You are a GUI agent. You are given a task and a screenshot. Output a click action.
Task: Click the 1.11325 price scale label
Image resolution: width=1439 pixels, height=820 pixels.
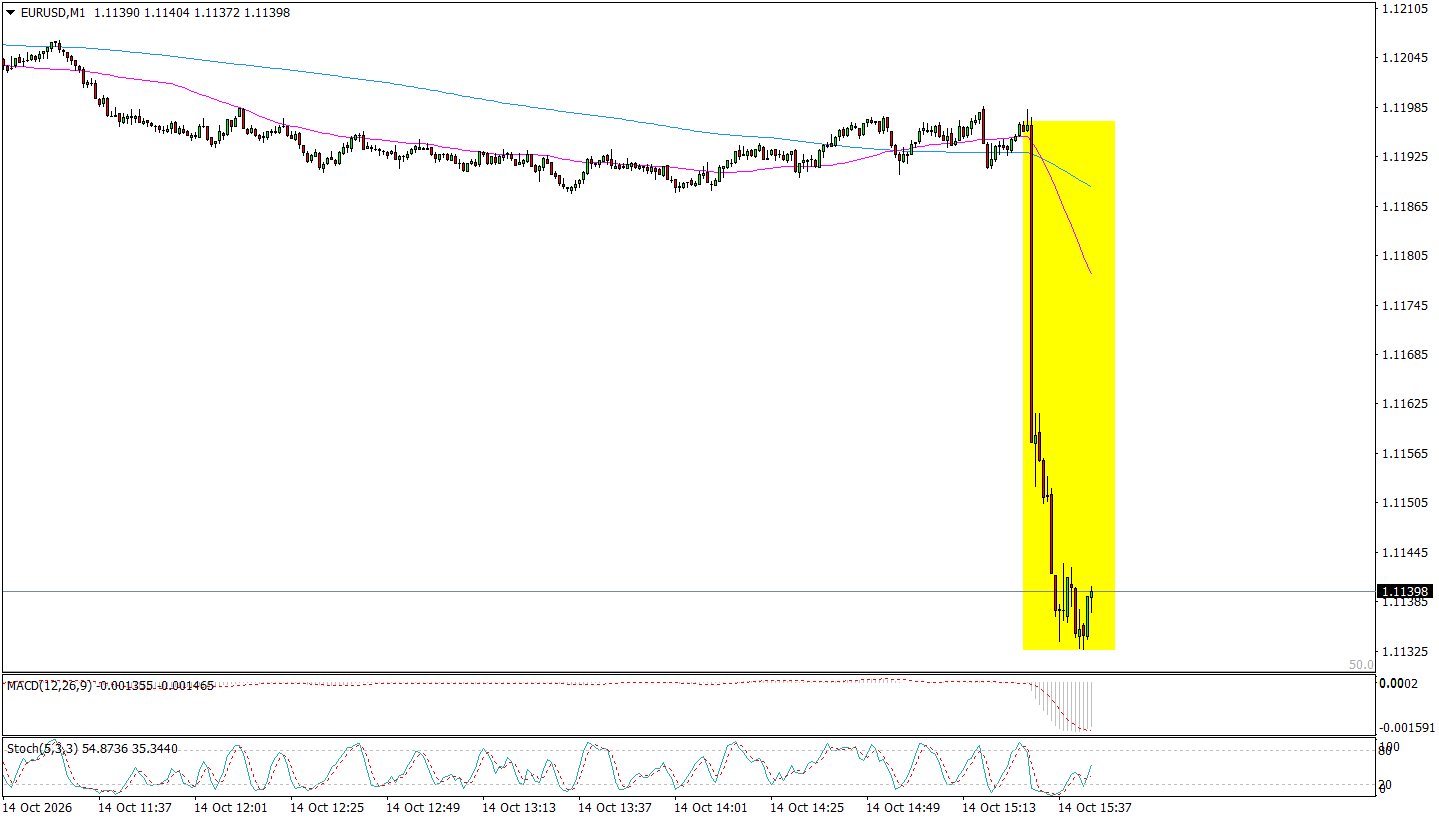coord(1406,652)
